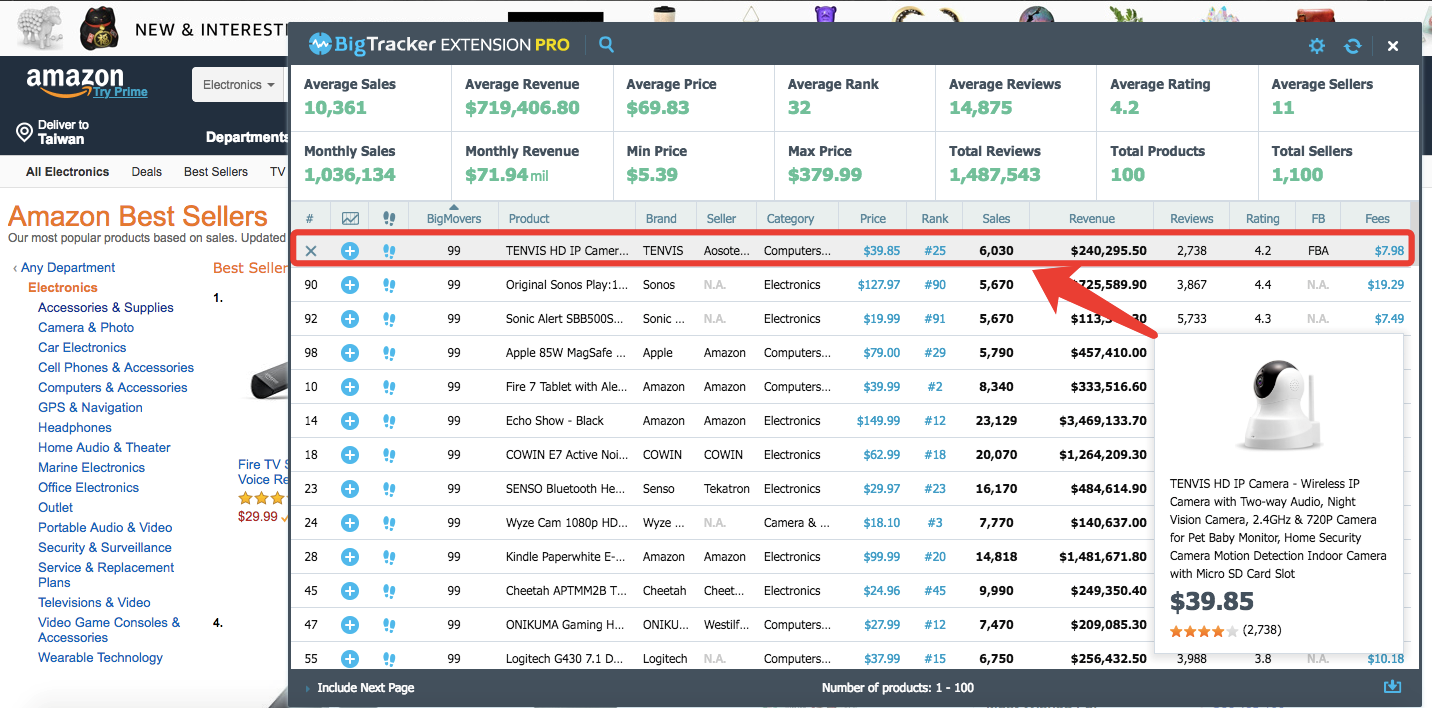This screenshot has height=708, width=1432.
Task: Click the Try Prime link
Action: [120, 92]
